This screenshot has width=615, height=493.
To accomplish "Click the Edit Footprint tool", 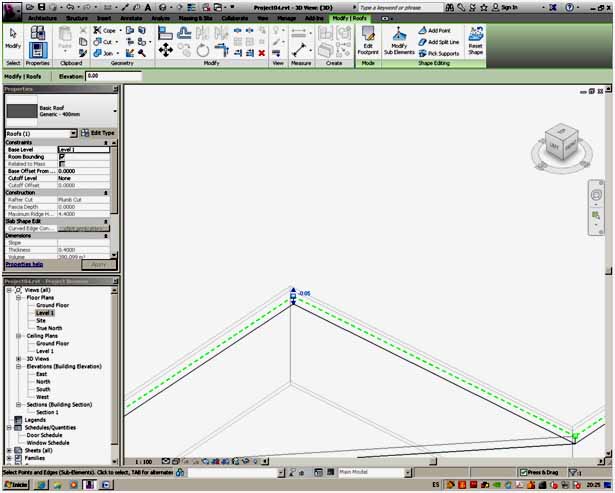I will 368,39.
